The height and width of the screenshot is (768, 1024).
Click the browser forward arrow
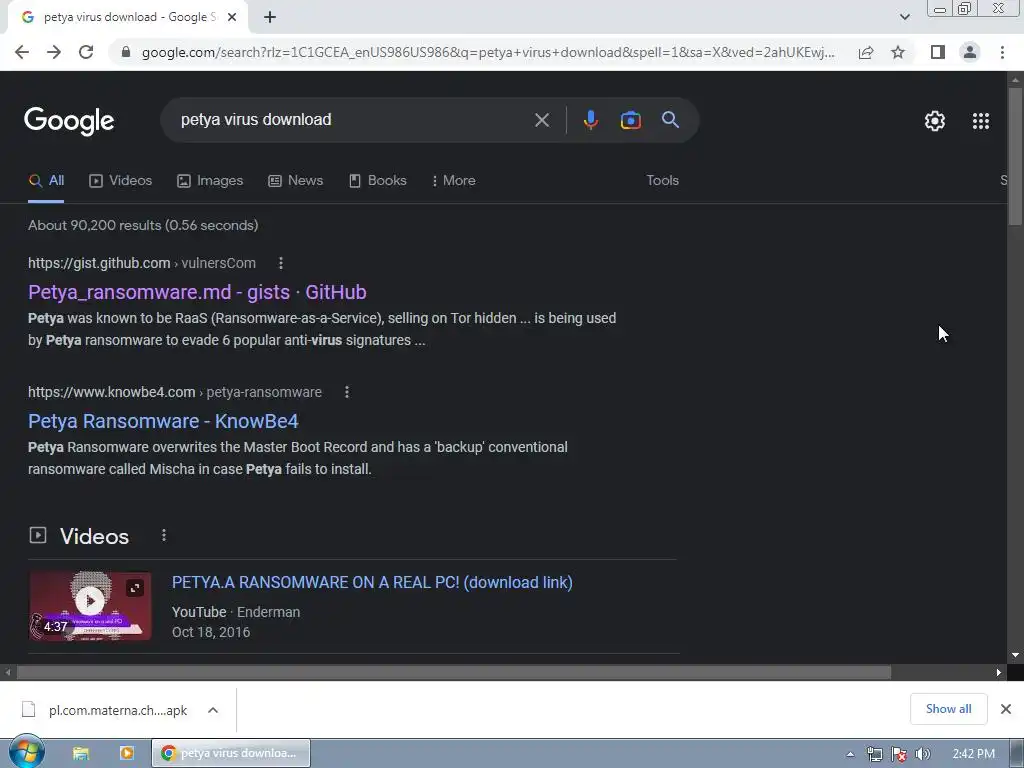click(54, 52)
